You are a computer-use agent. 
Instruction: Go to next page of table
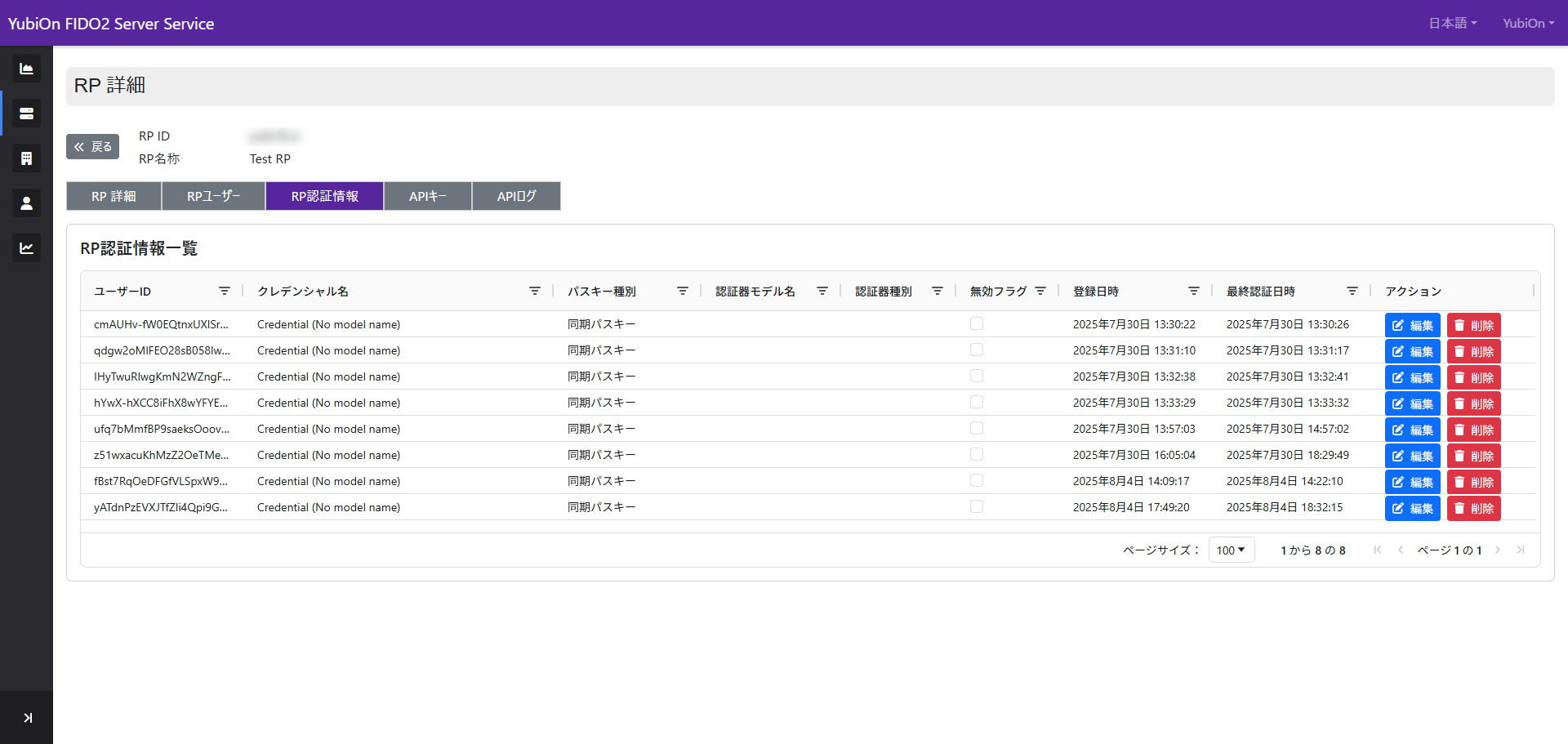coord(1498,550)
